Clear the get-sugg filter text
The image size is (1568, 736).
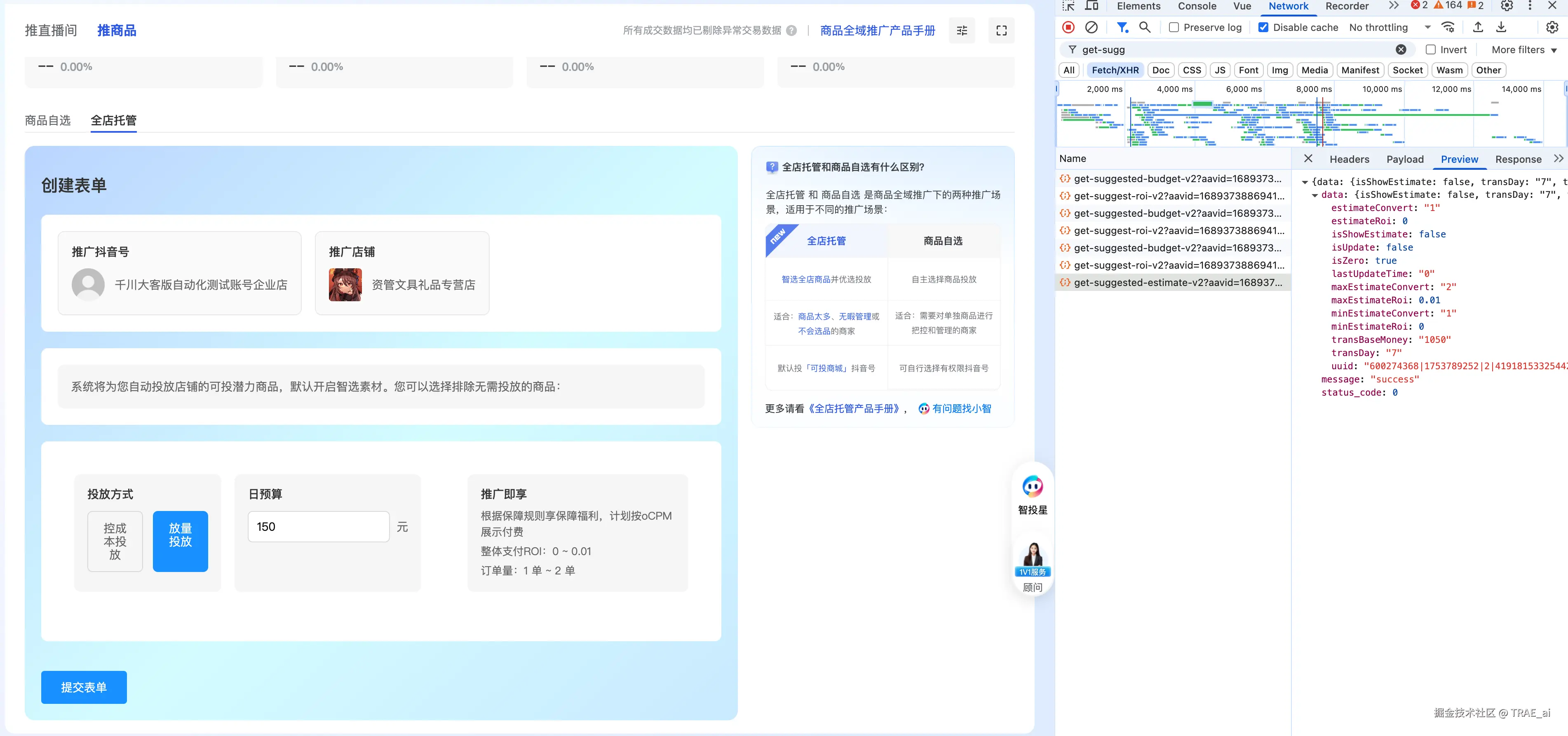click(1401, 50)
